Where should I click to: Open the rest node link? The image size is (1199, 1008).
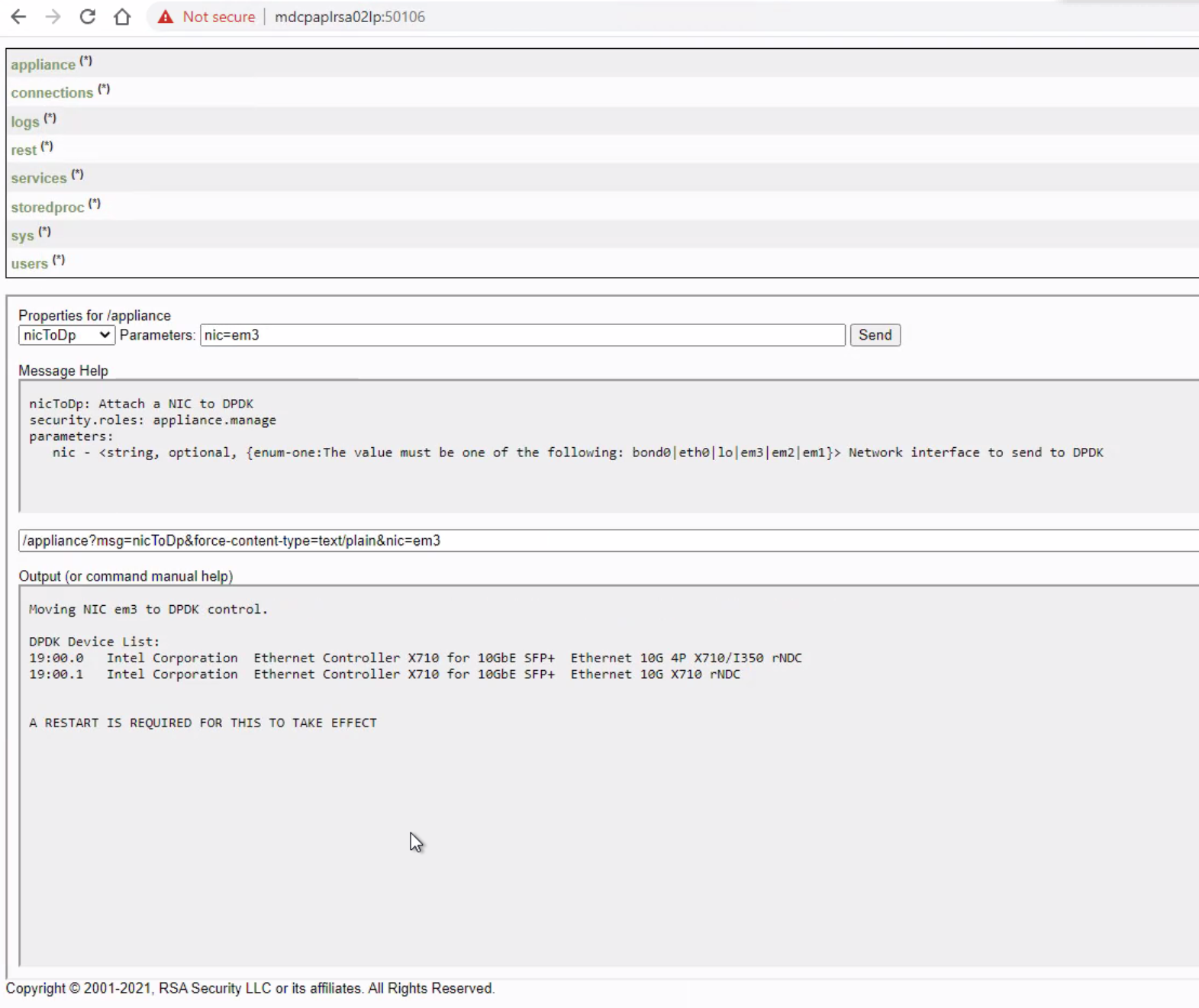(x=24, y=150)
